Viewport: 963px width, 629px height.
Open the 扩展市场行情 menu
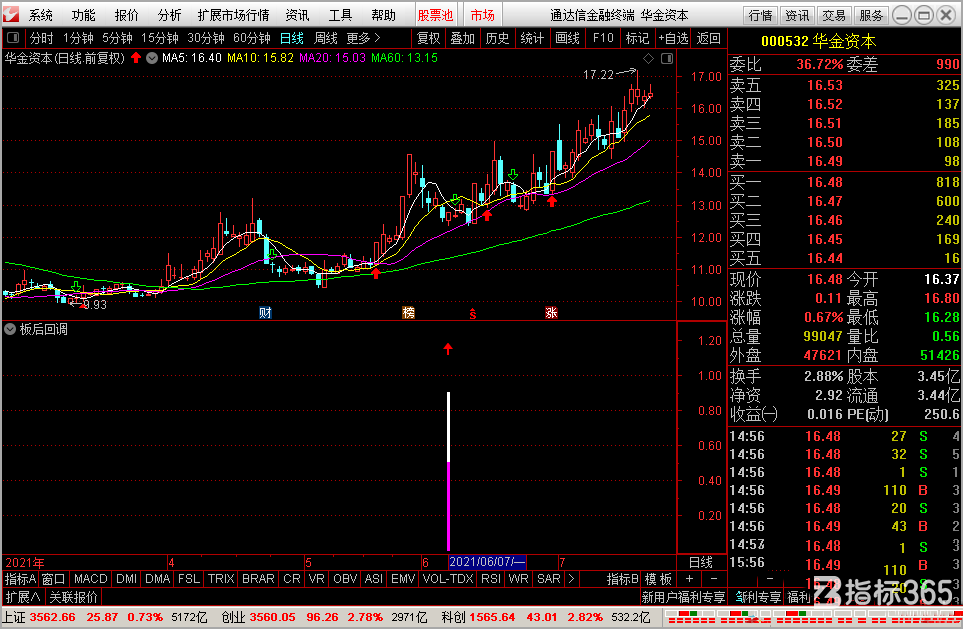click(x=233, y=15)
